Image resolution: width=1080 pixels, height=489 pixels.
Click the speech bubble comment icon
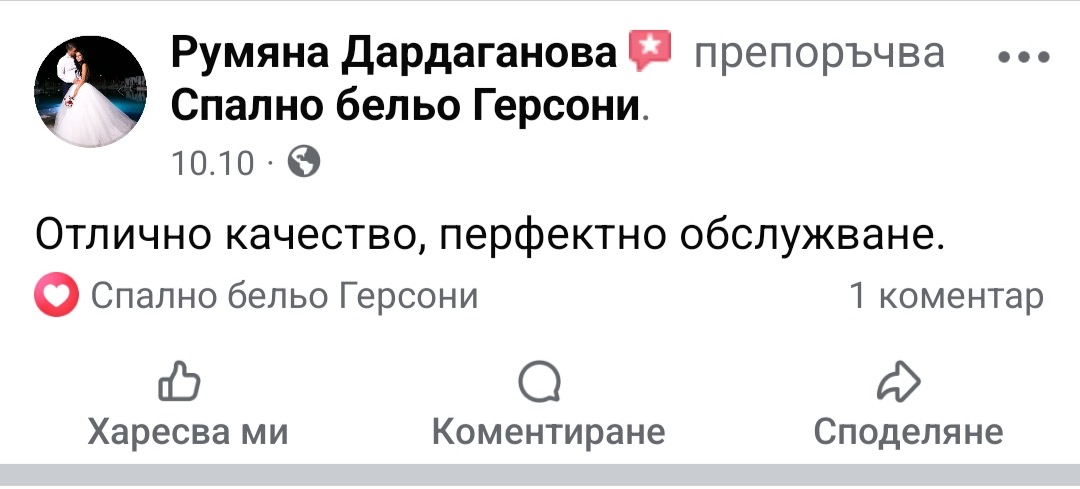coord(540,383)
